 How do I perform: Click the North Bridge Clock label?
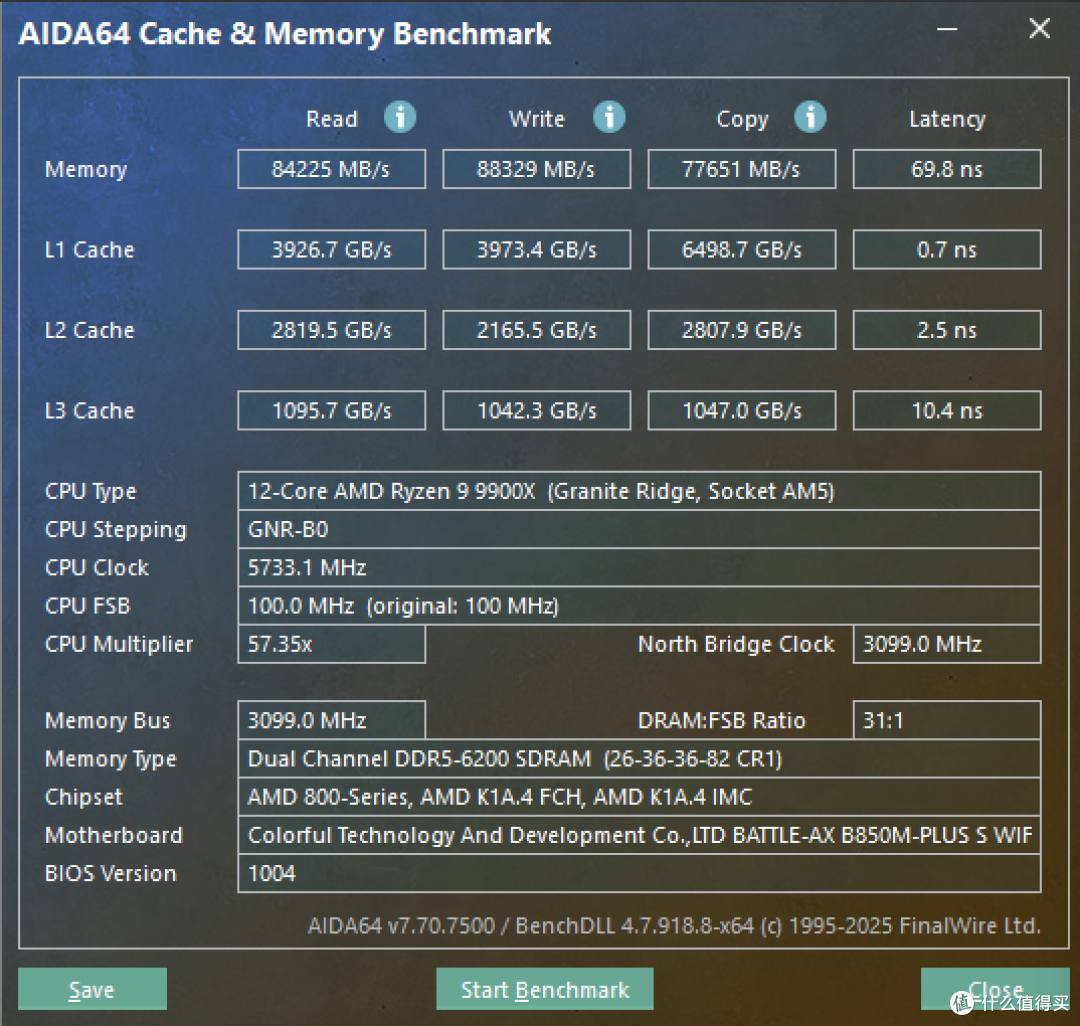tap(736, 644)
